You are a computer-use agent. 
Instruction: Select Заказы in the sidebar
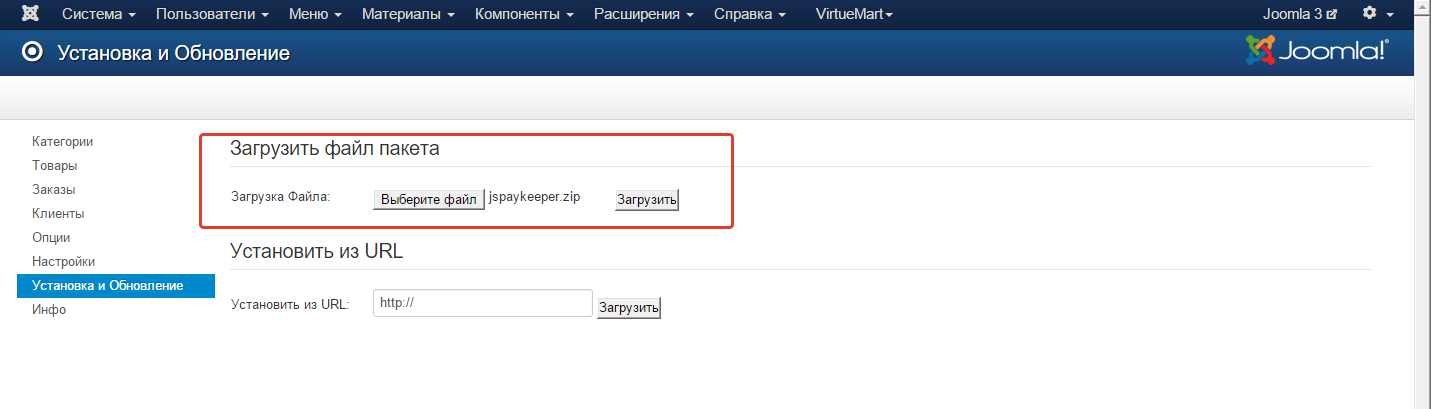[54, 190]
